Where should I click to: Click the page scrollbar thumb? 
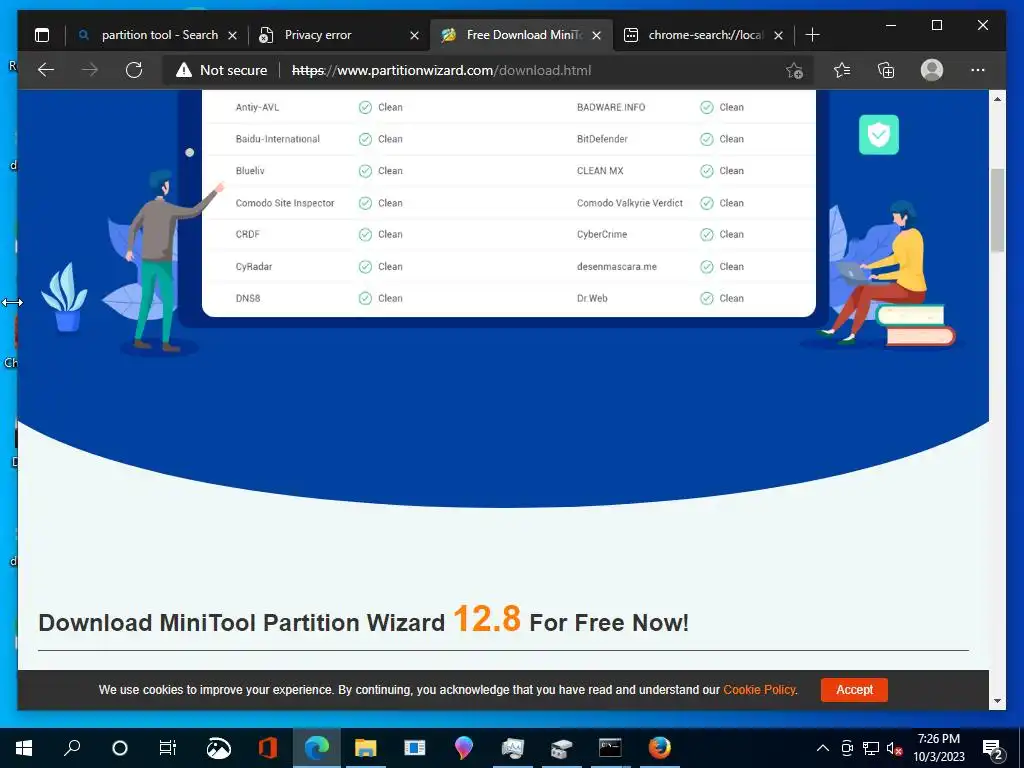tap(997, 210)
